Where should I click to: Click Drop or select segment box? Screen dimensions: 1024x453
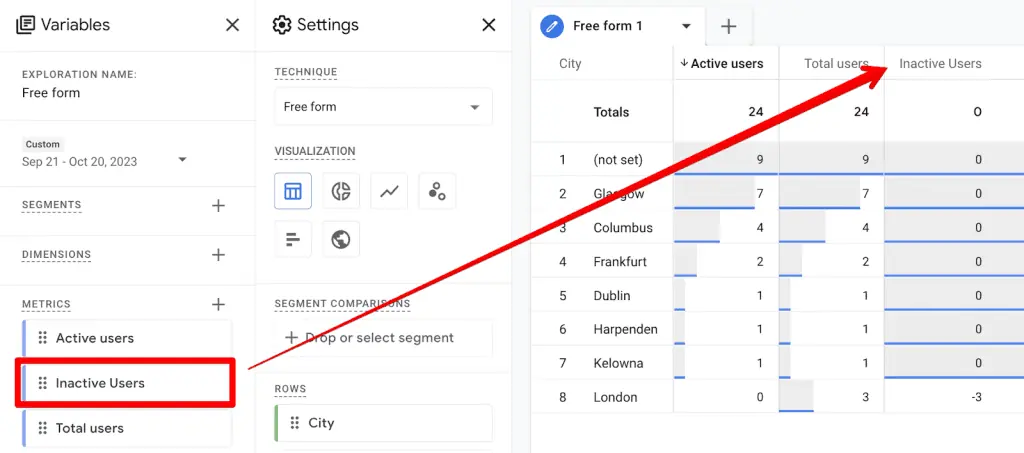383,338
